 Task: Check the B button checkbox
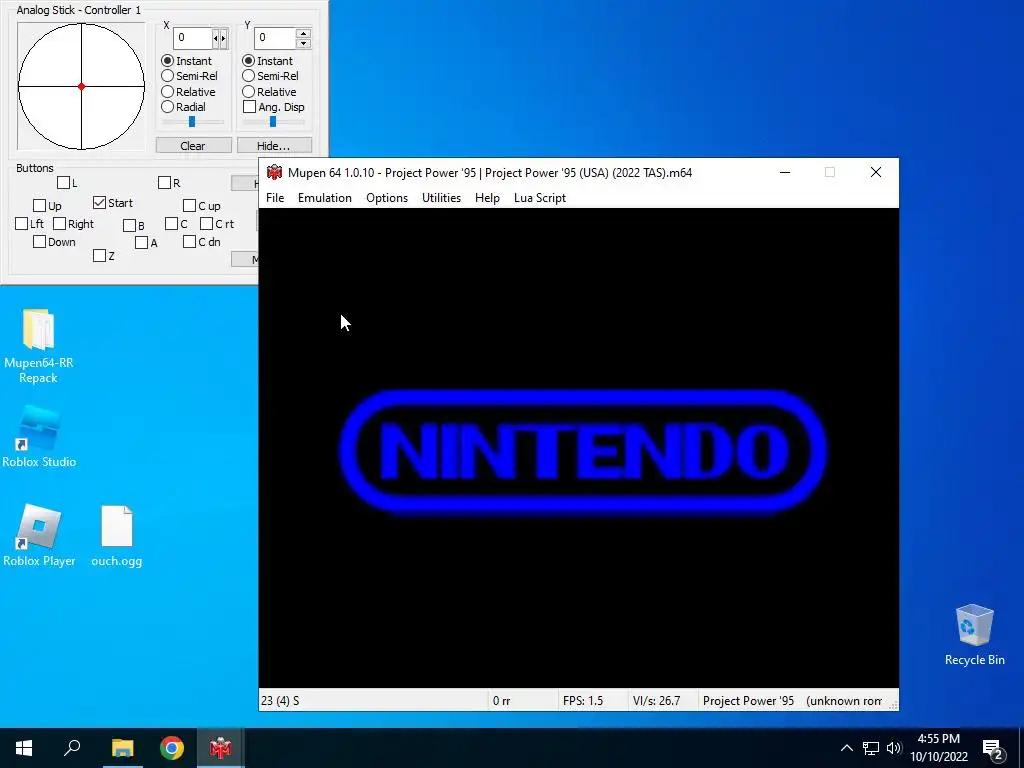[129, 226]
